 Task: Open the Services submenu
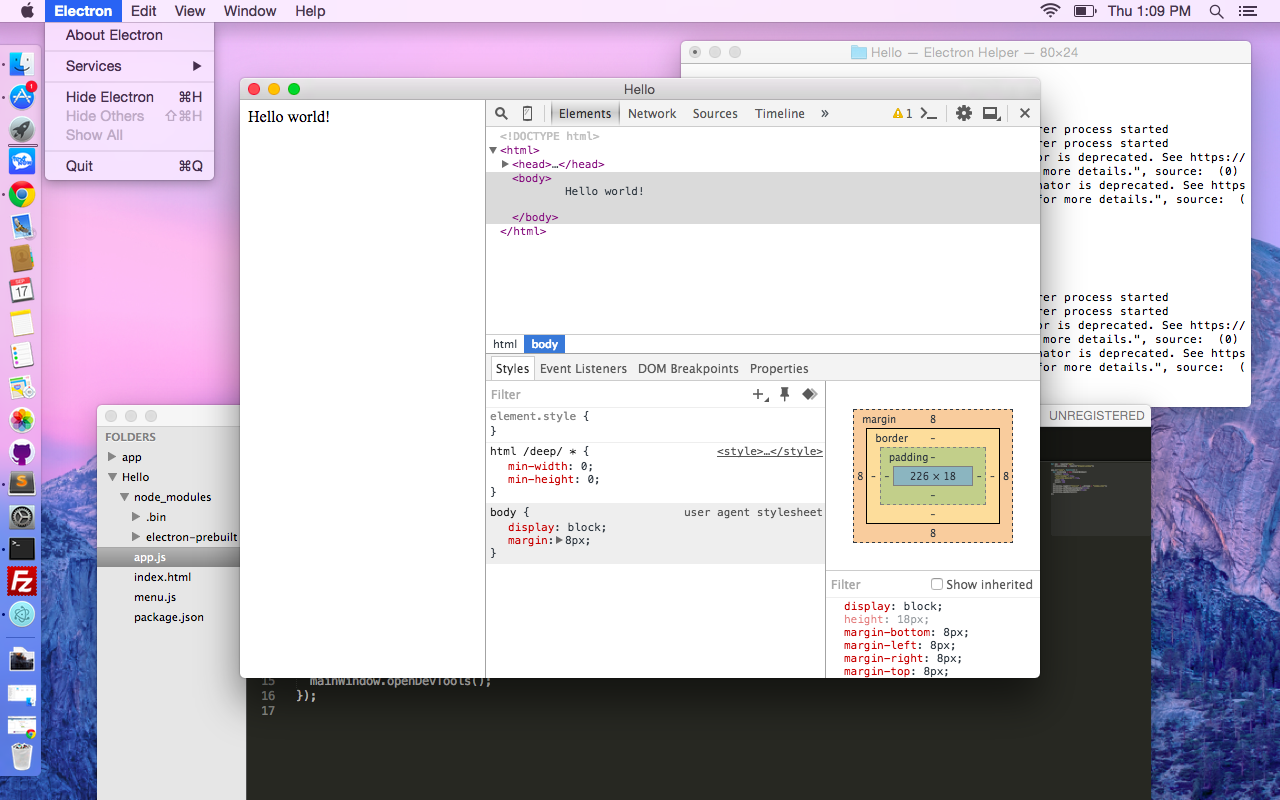[x=129, y=66]
